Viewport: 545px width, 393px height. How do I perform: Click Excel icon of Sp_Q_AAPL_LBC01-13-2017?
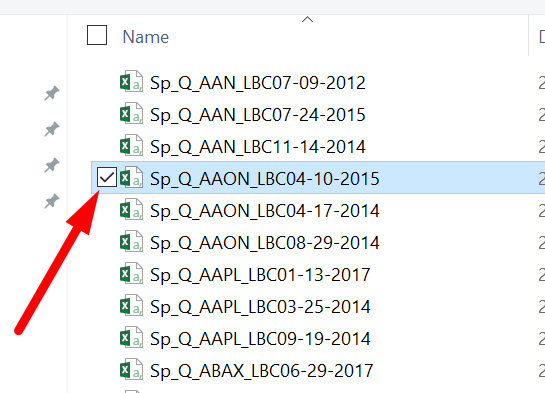click(x=131, y=274)
